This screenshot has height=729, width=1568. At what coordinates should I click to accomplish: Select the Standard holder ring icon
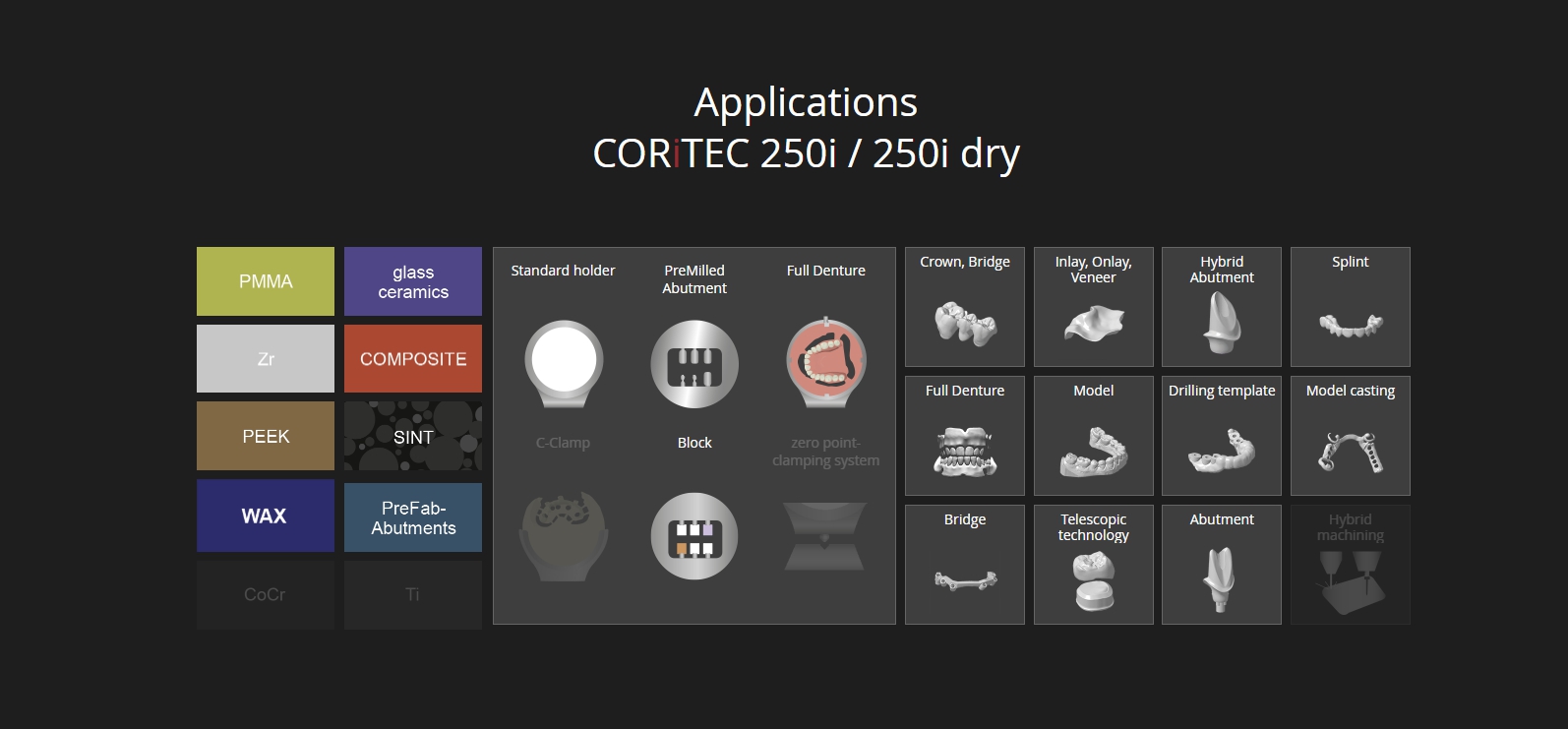tap(563, 363)
